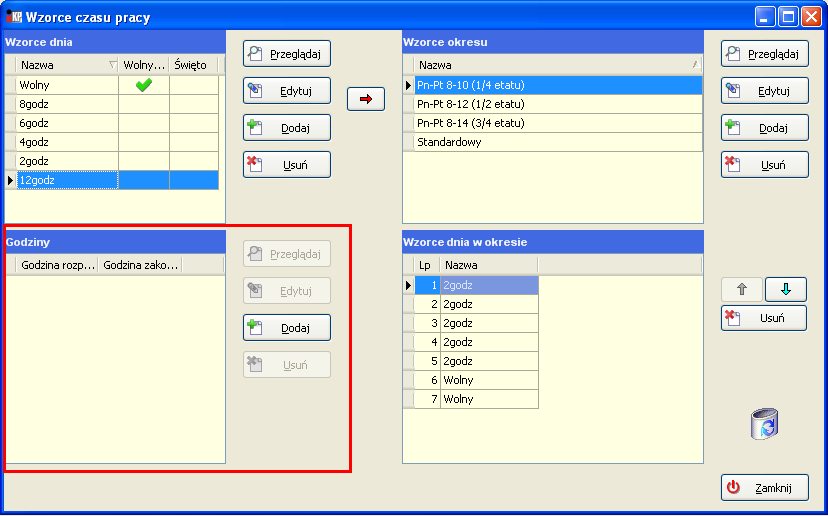Click the red right arrow button
This screenshot has width=828, height=516.
366,99
